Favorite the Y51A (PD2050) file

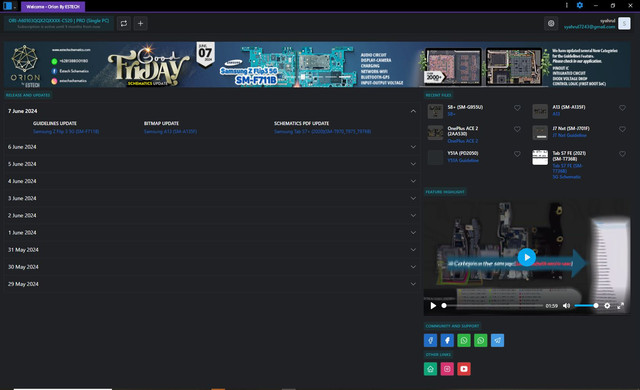point(517,154)
